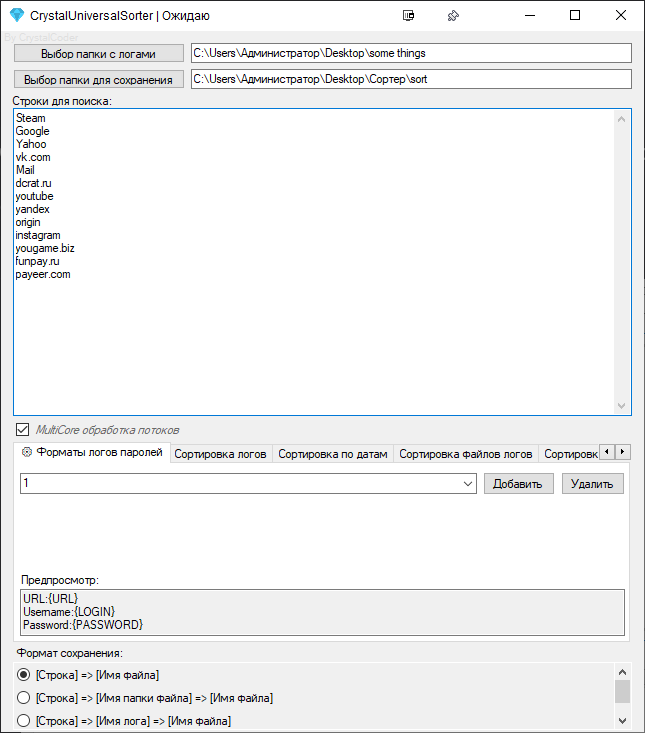Switch to the Сортировка по датам tab
645x733 pixels.
click(332, 454)
